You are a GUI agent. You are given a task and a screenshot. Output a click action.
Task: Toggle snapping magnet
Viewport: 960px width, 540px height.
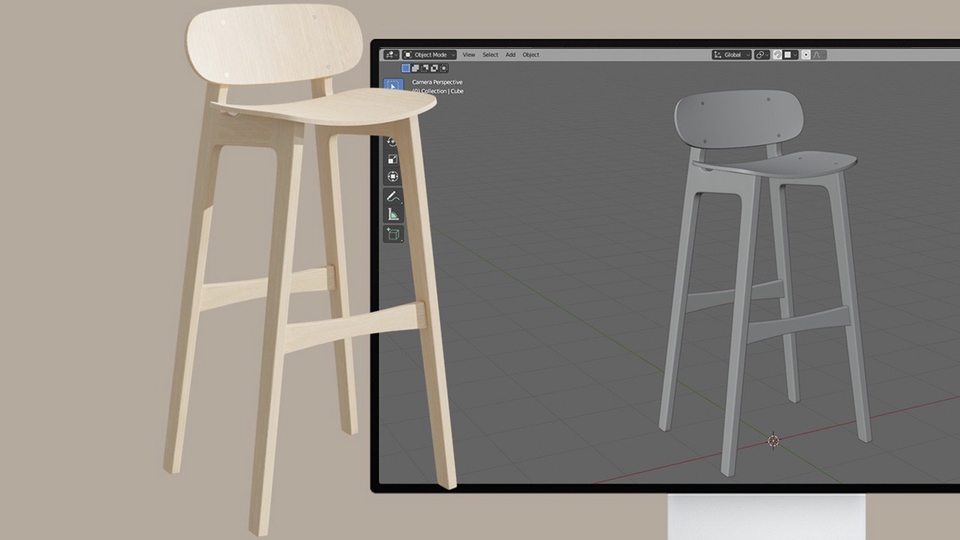[x=777, y=54]
